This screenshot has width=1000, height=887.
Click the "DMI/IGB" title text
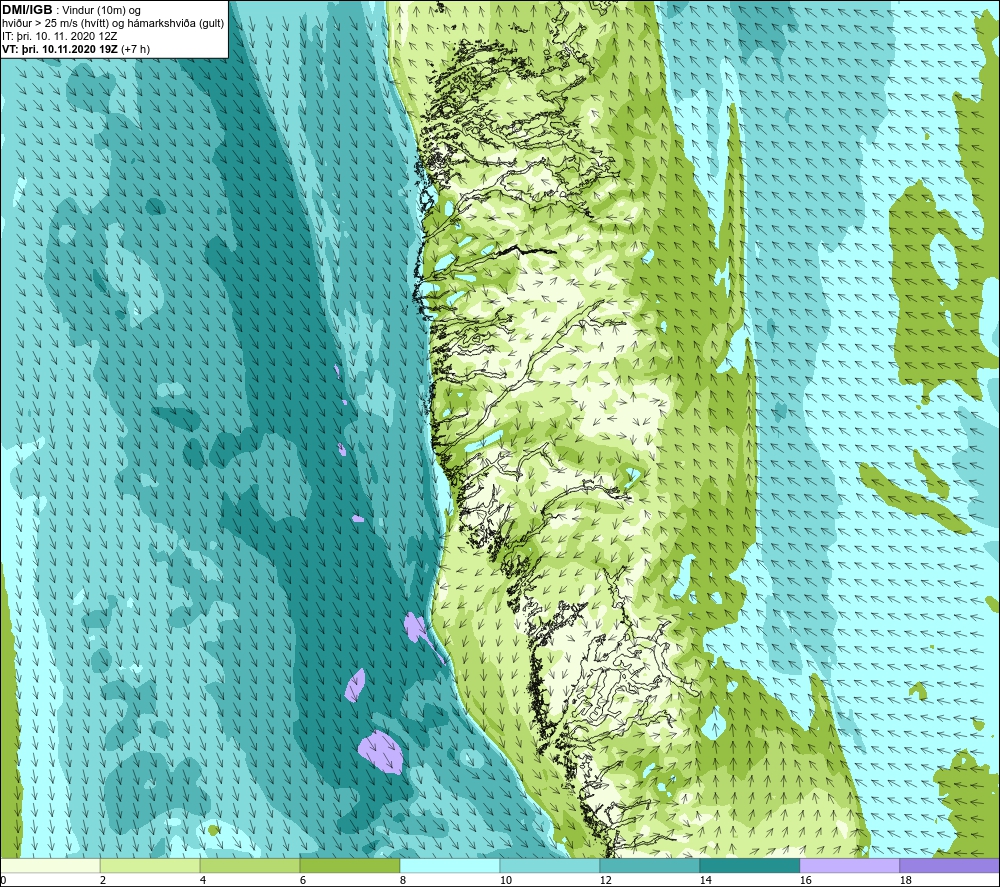pyautogui.click(x=27, y=10)
